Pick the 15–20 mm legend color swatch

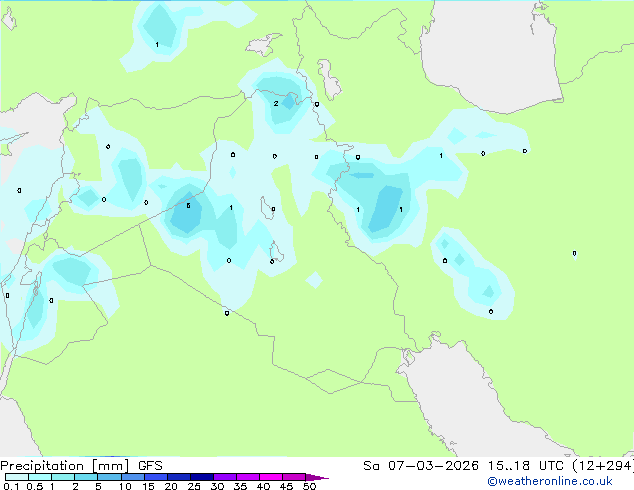pos(156,477)
